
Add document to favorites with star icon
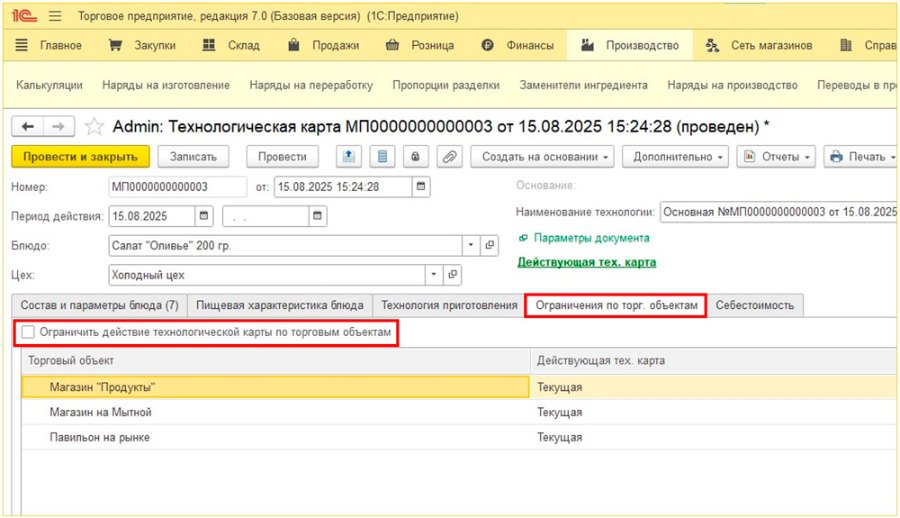point(94,126)
